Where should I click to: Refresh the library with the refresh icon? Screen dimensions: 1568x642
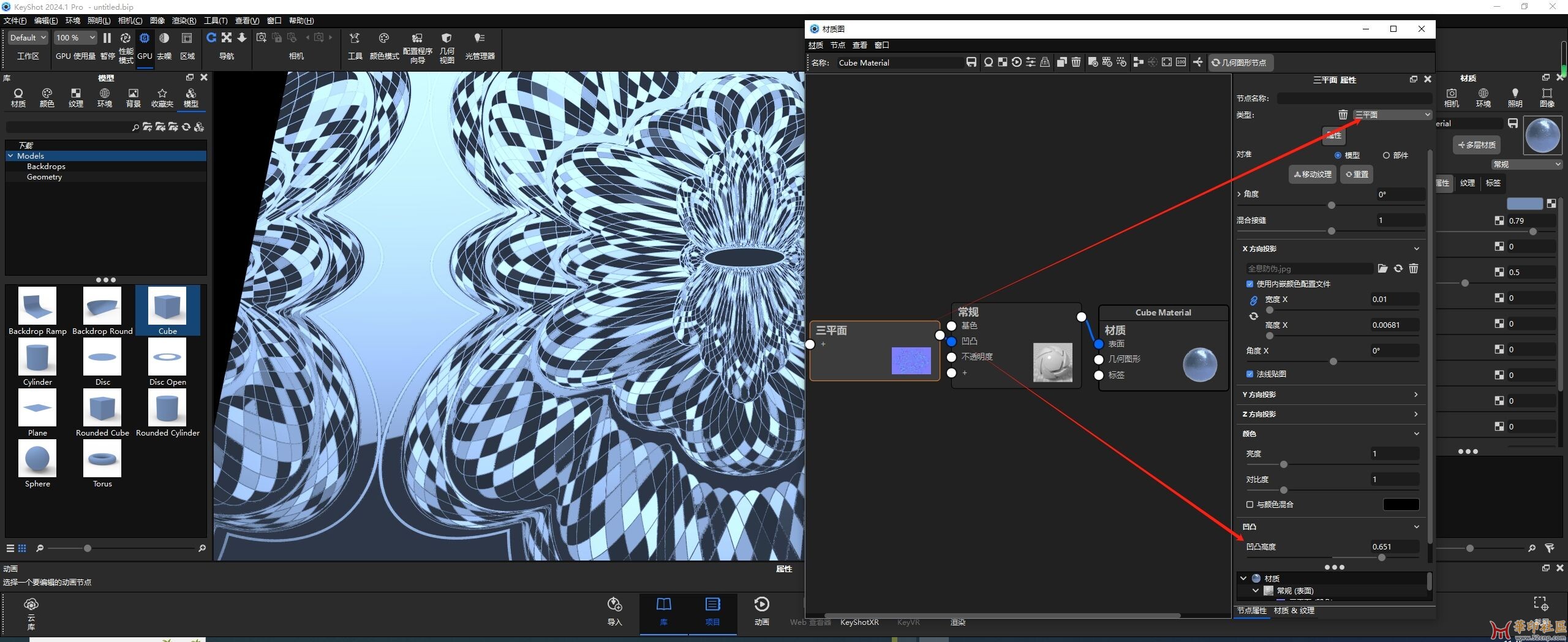coord(186,127)
